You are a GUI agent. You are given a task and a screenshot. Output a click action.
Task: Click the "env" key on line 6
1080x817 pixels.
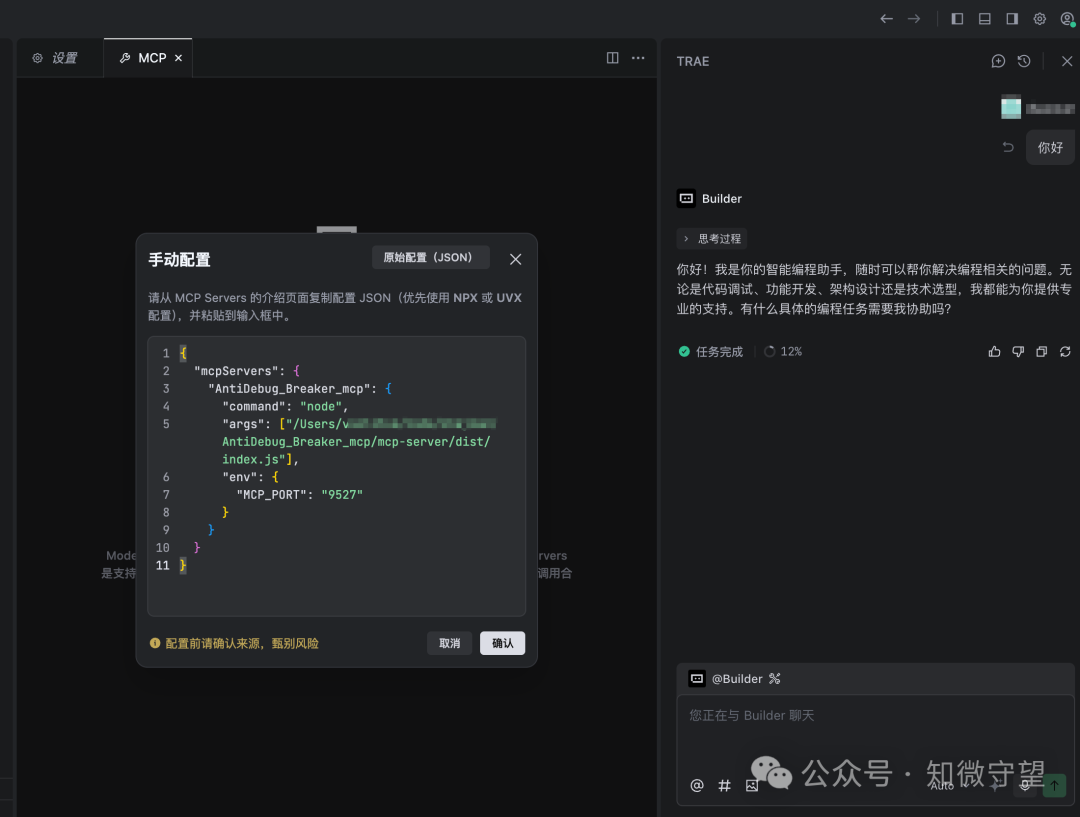[240, 477]
